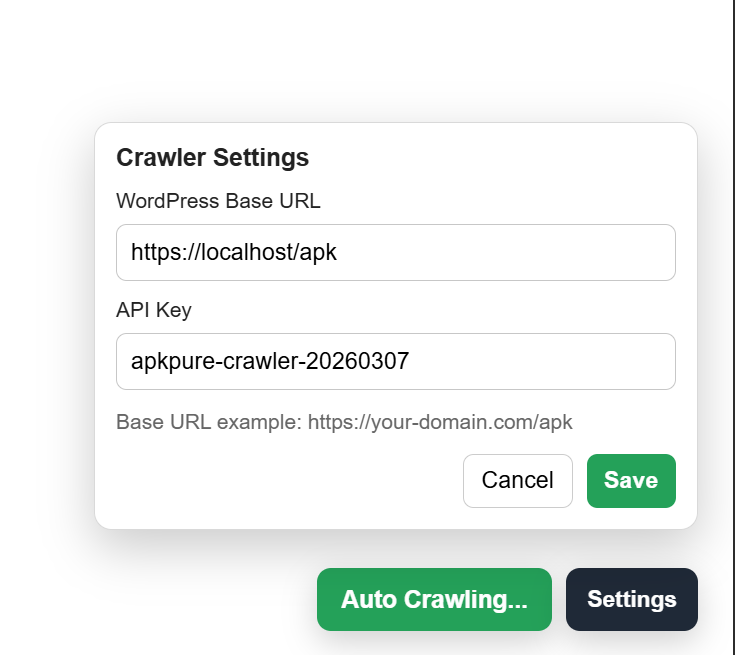The height and width of the screenshot is (655, 735).
Task: Click the WordPress Base URL label
Action: [x=218, y=201]
